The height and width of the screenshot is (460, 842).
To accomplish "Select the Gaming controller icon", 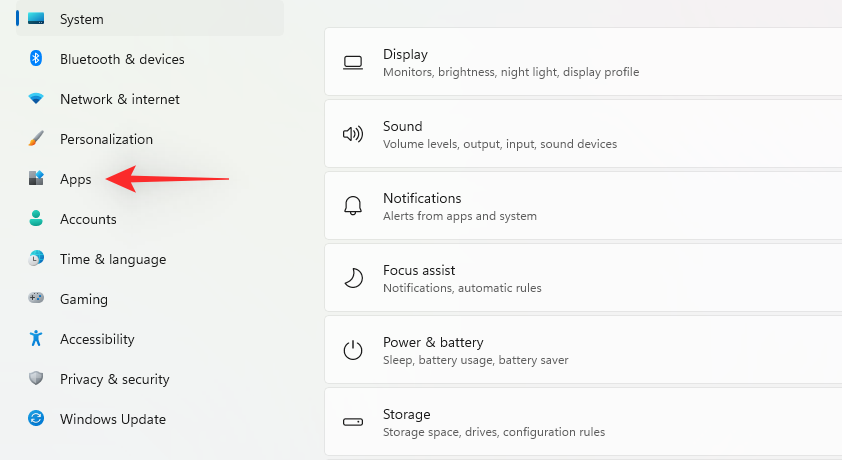I will [x=36, y=299].
